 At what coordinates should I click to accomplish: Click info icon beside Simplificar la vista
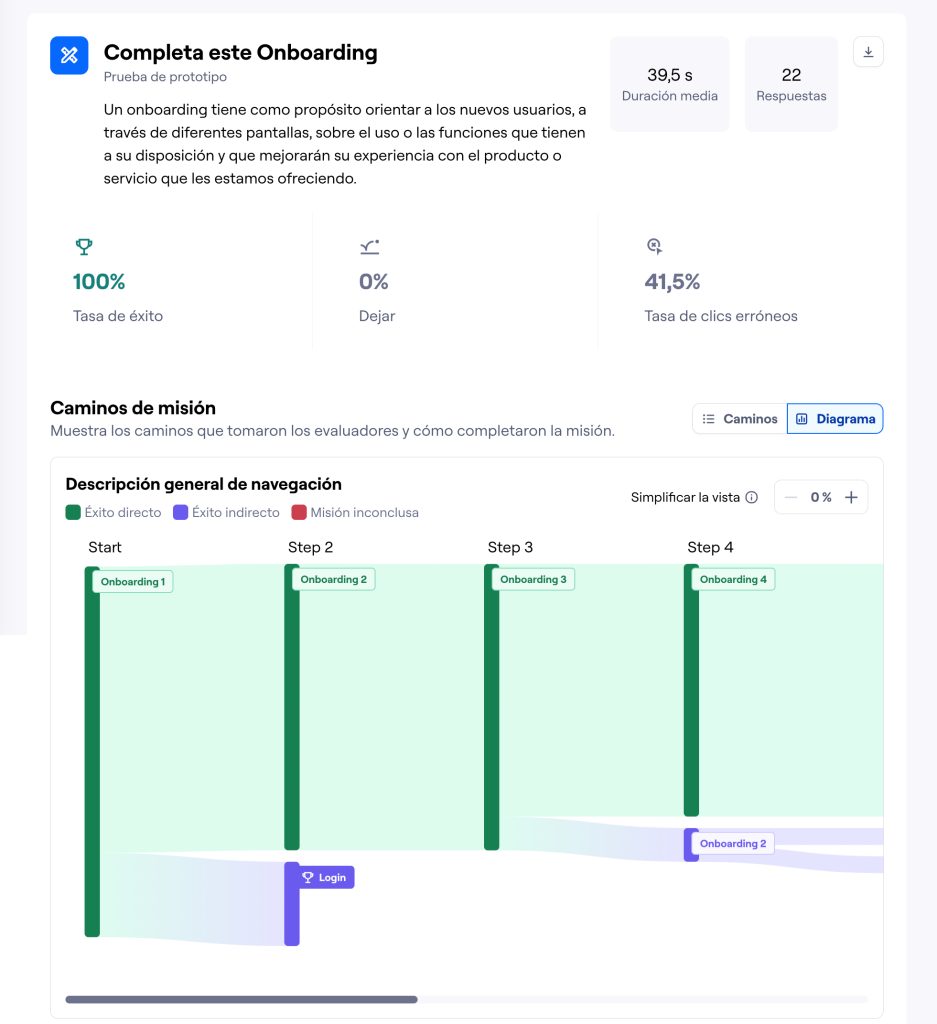752,497
